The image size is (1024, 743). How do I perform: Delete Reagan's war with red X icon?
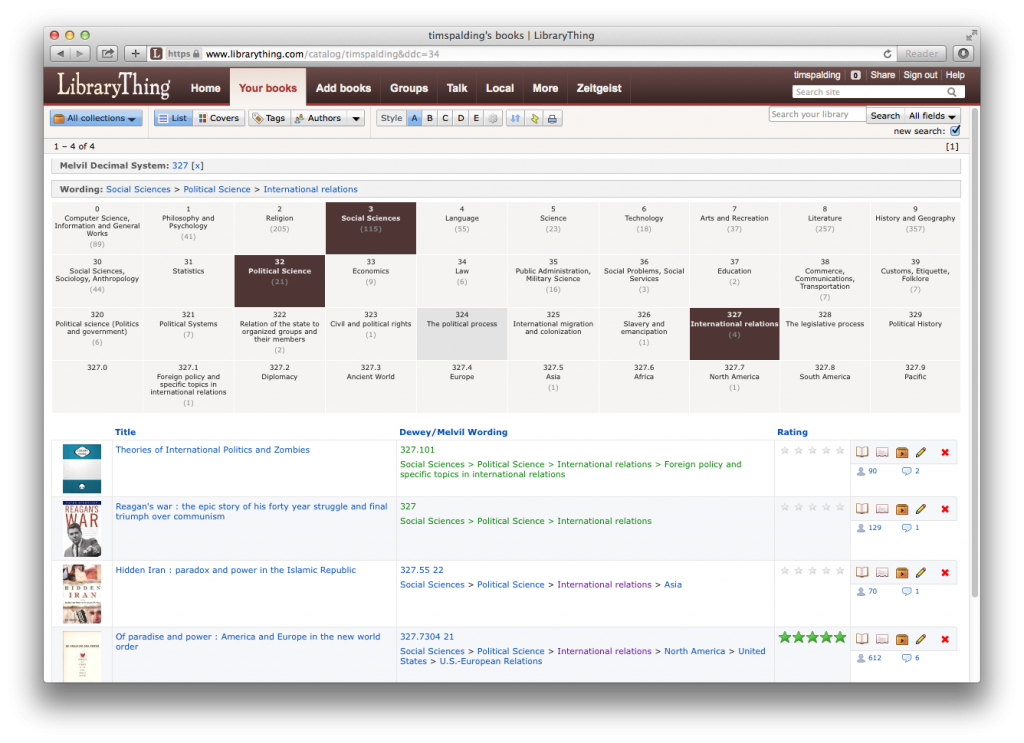[x=945, y=509]
